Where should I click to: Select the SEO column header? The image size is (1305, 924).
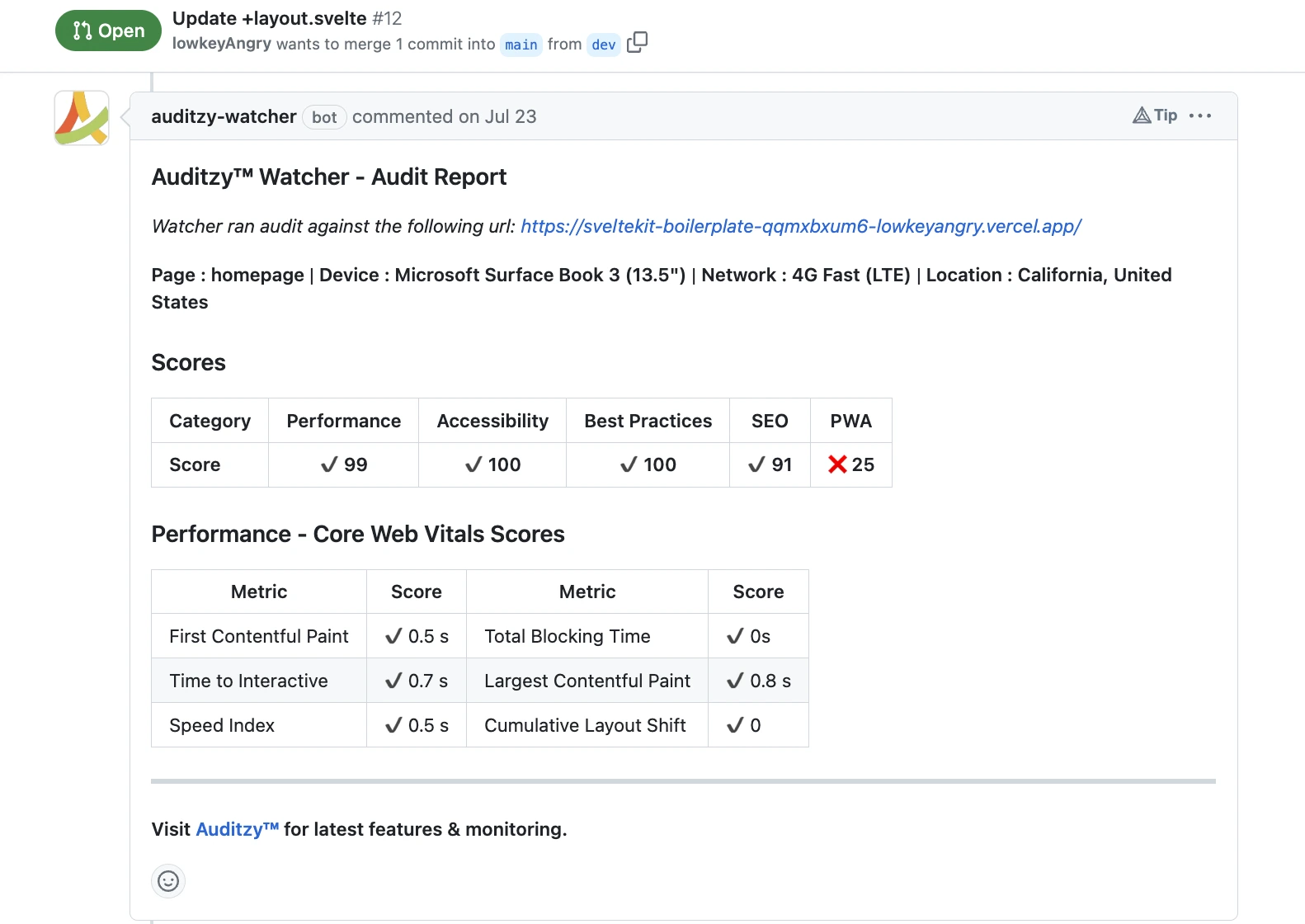pyautogui.click(x=770, y=421)
